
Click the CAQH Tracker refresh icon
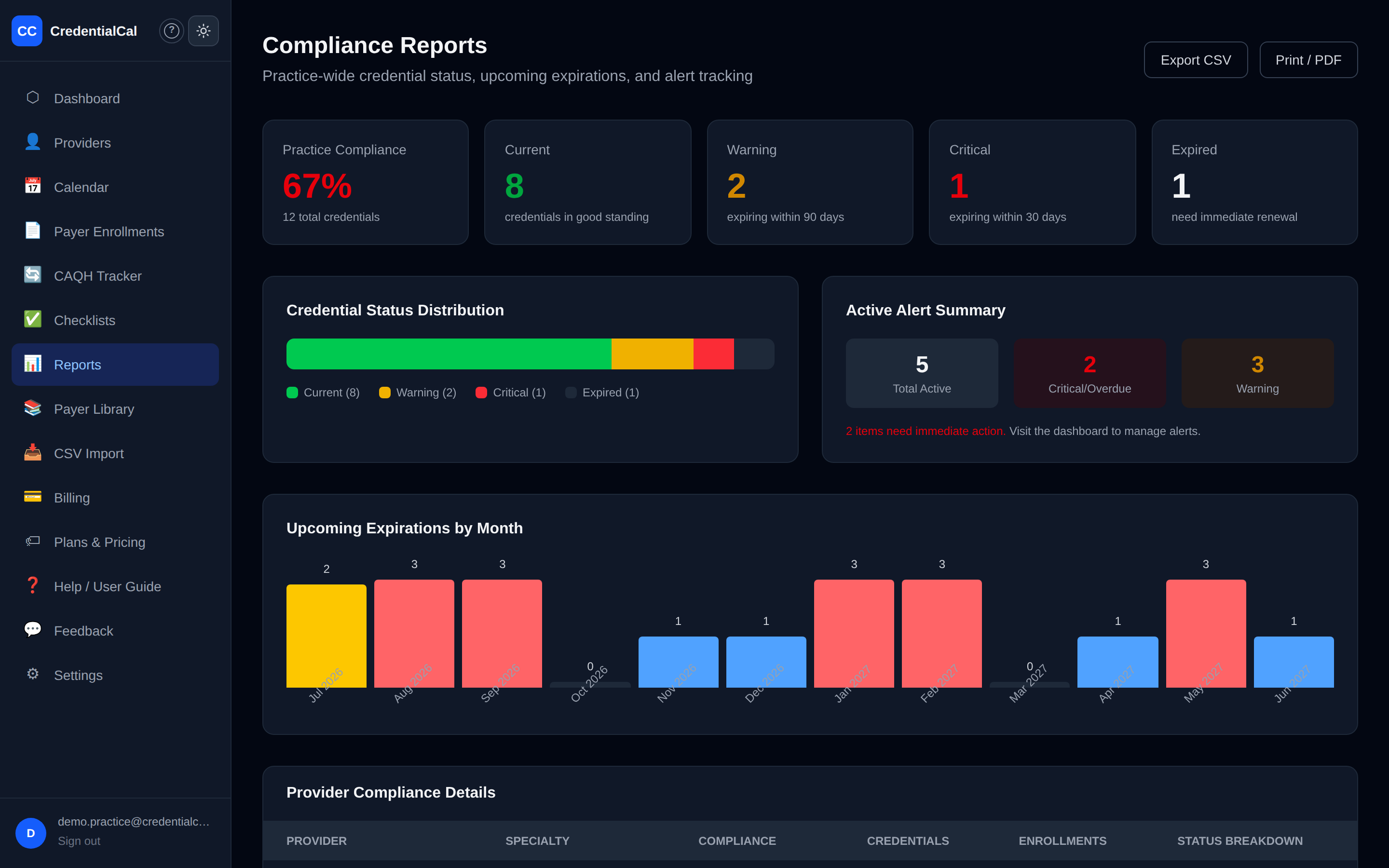click(x=33, y=275)
